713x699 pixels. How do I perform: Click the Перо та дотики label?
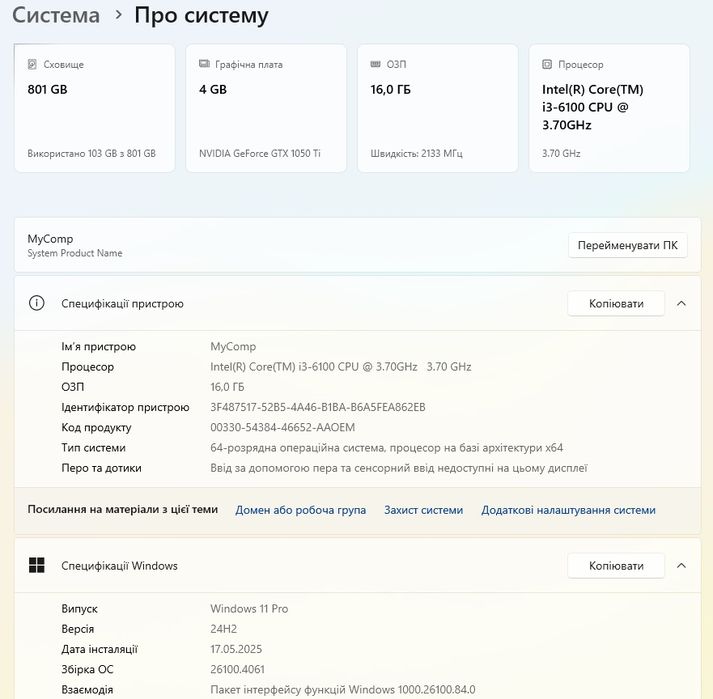pyautogui.click(x=101, y=468)
